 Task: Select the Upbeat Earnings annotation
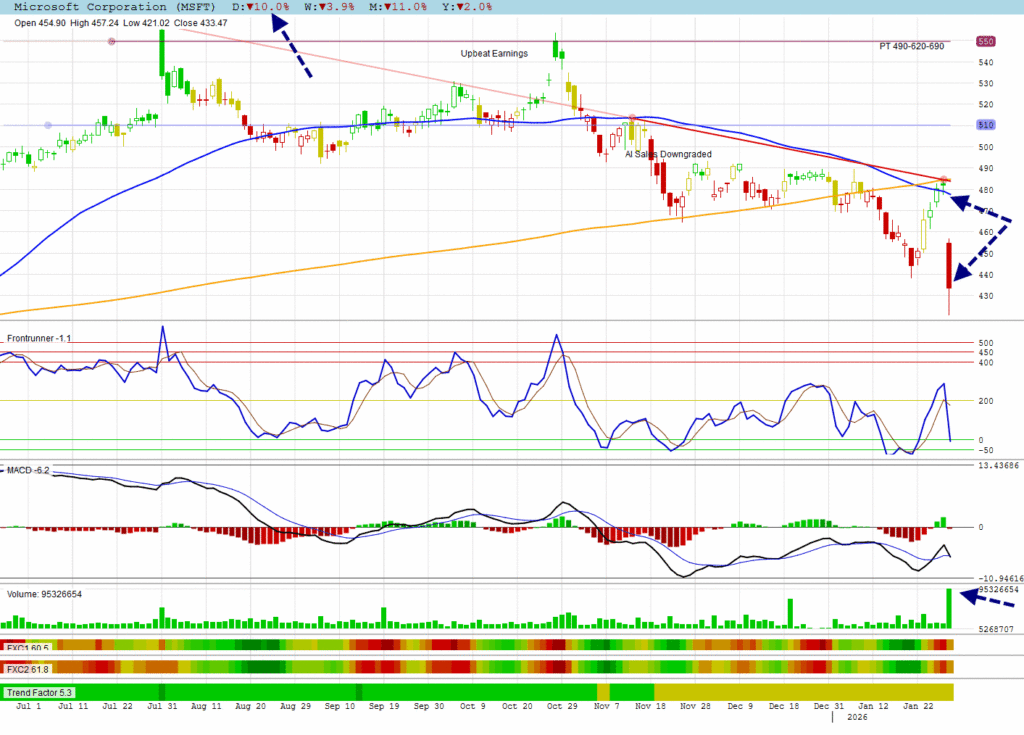pyautogui.click(x=493, y=53)
